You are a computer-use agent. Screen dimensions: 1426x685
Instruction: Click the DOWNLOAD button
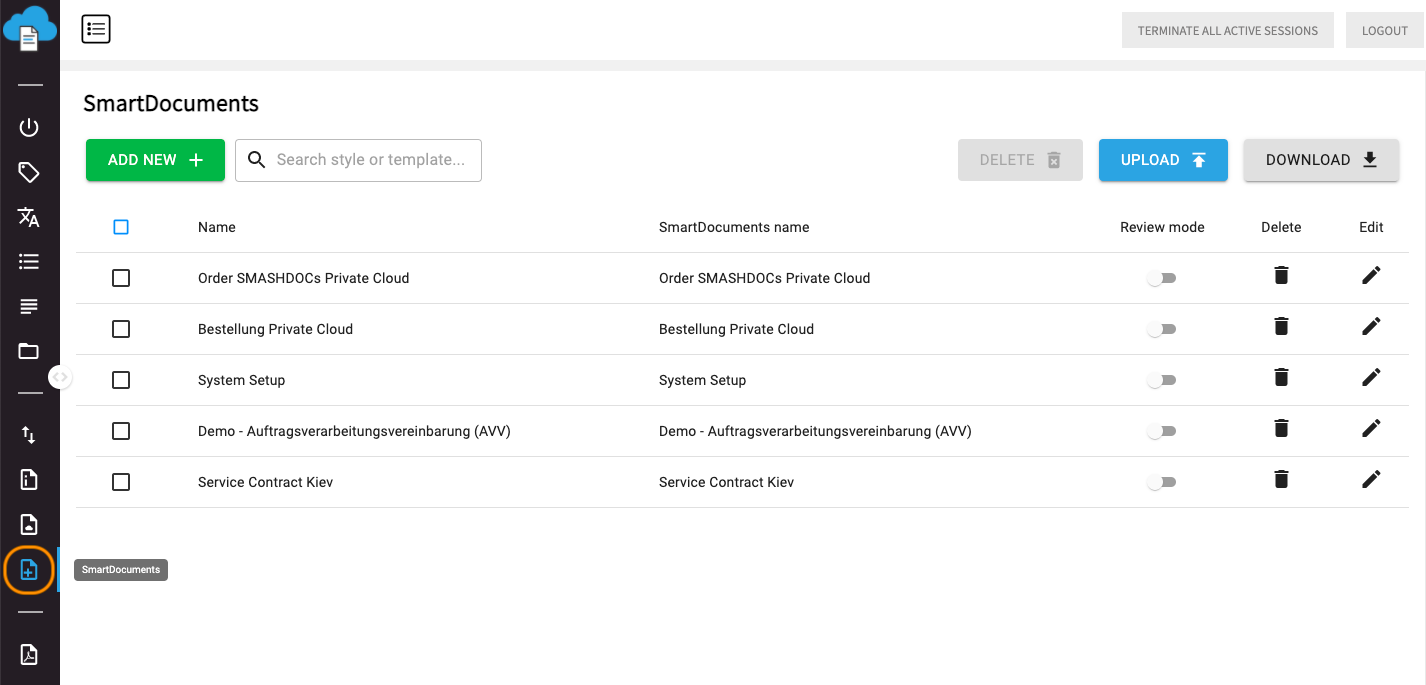(x=1321, y=160)
